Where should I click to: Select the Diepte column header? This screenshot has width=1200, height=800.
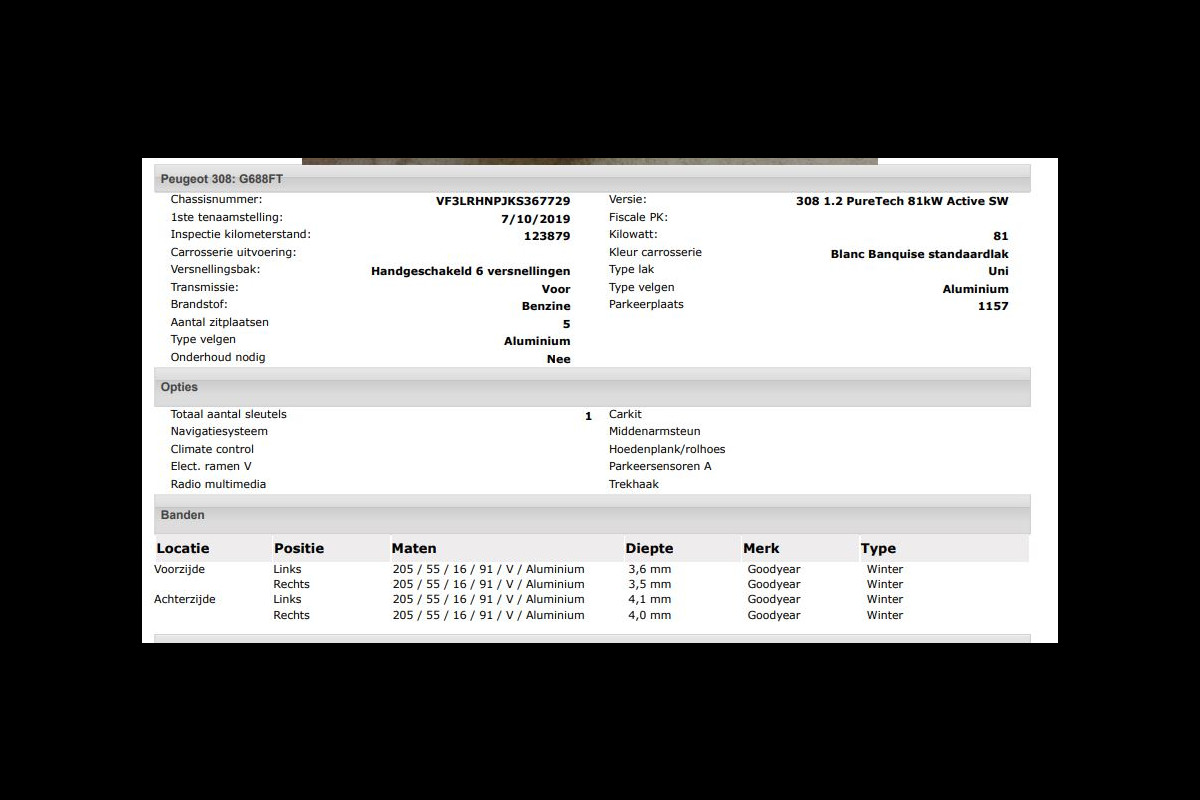coord(649,548)
